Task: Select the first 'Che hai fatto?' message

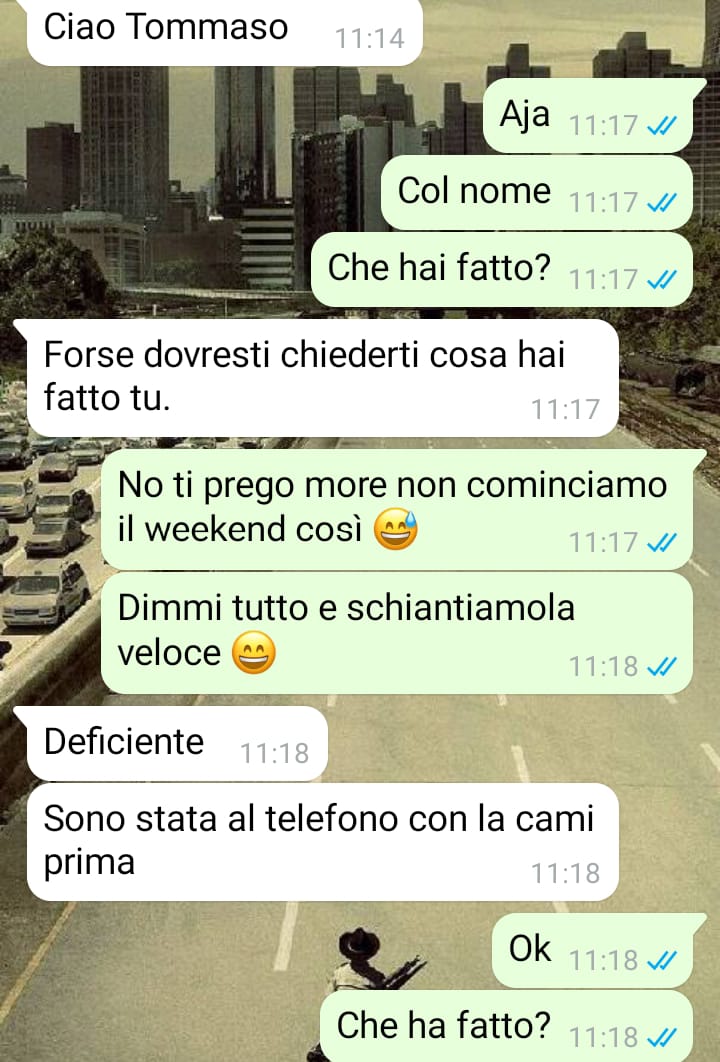Action: [501, 269]
